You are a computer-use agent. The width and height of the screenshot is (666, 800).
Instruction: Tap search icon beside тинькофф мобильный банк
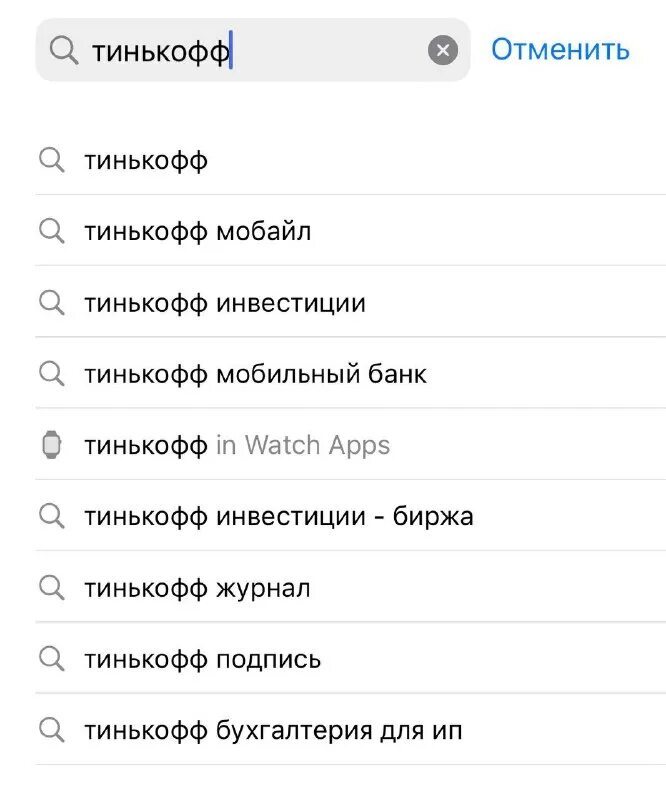[x=51, y=374]
